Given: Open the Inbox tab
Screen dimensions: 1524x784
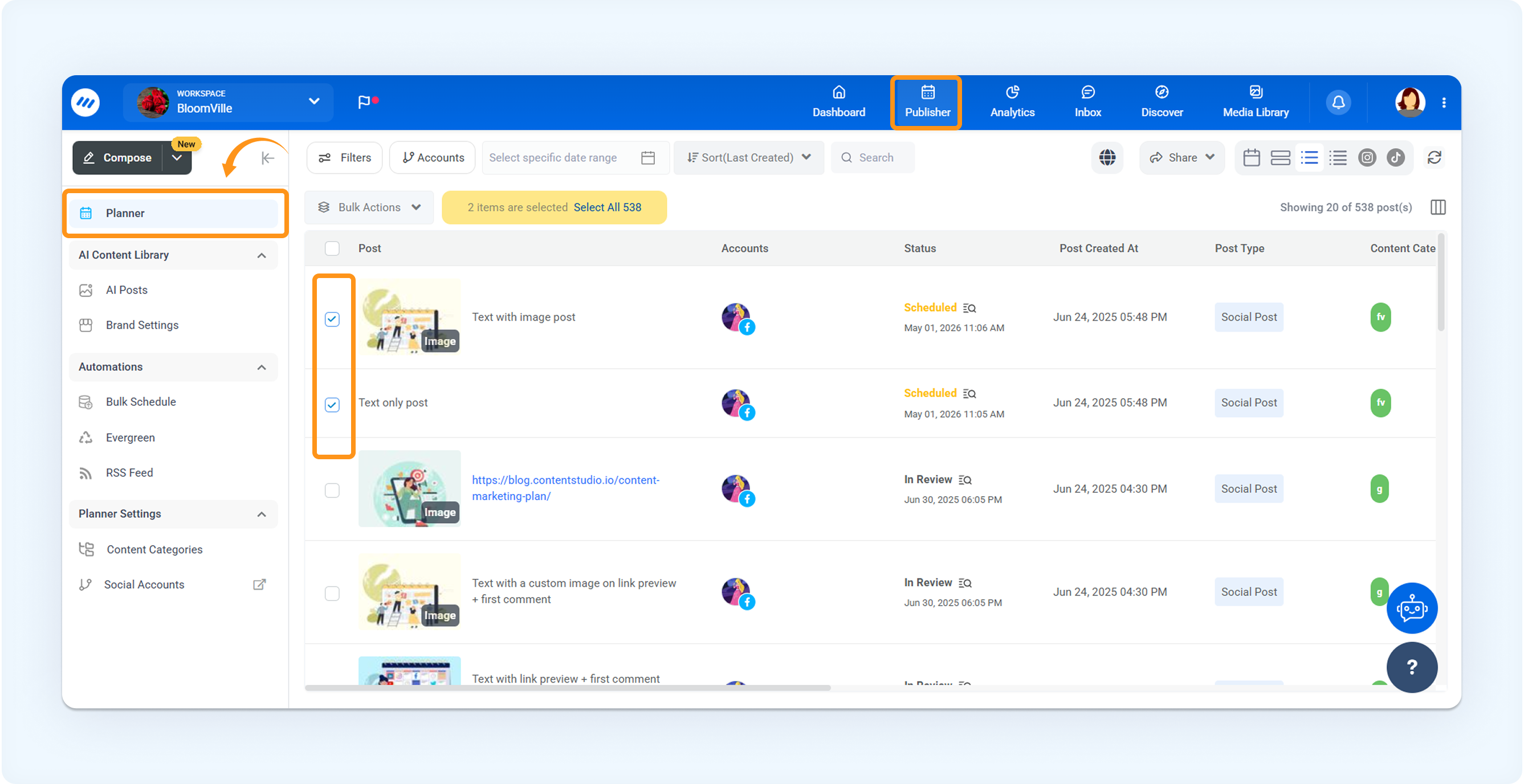Looking at the screenshot, I should (x=1087, y=103).
